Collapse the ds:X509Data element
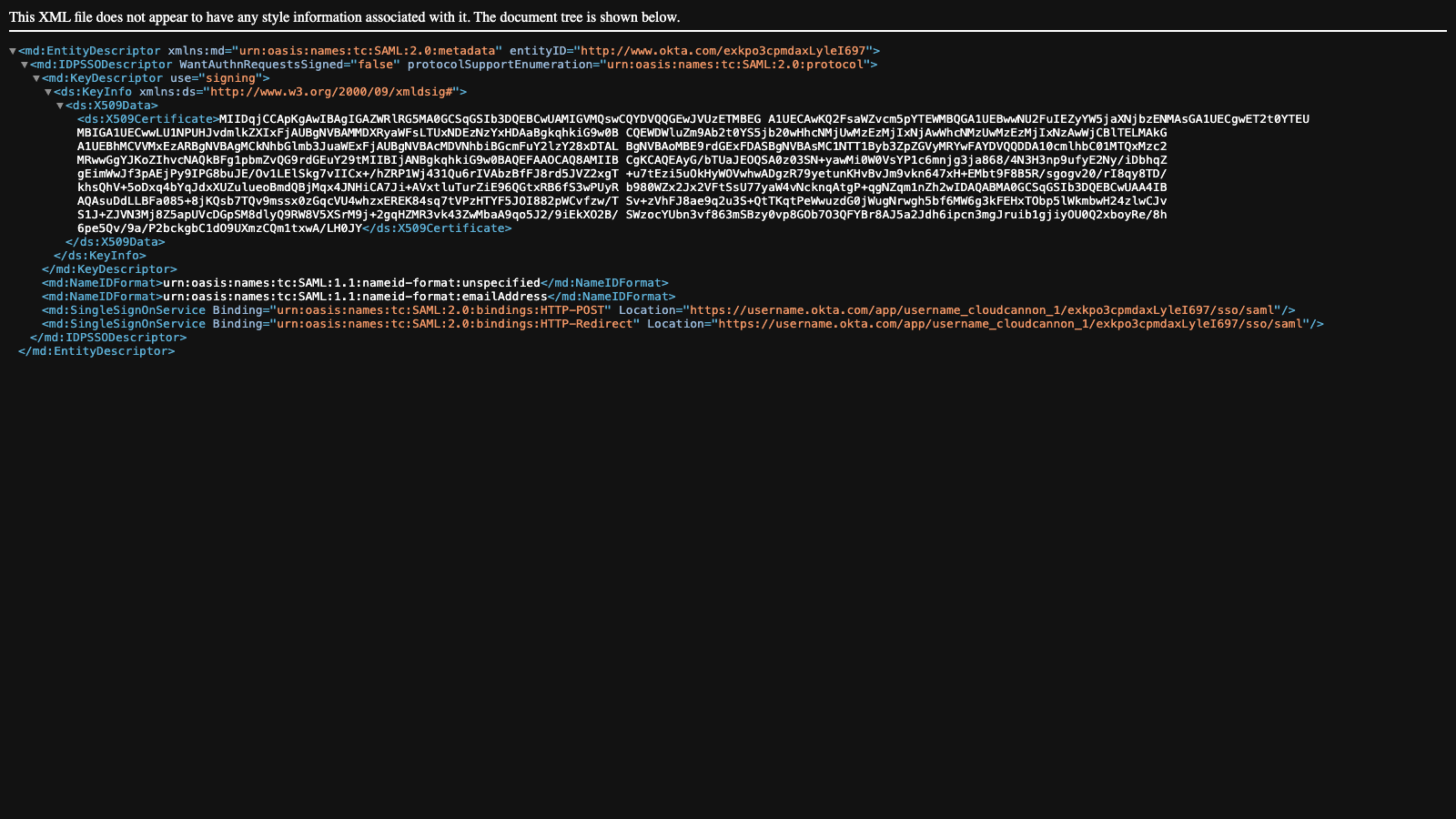This screenshot has width=1456, height=819. pos(62,106)
